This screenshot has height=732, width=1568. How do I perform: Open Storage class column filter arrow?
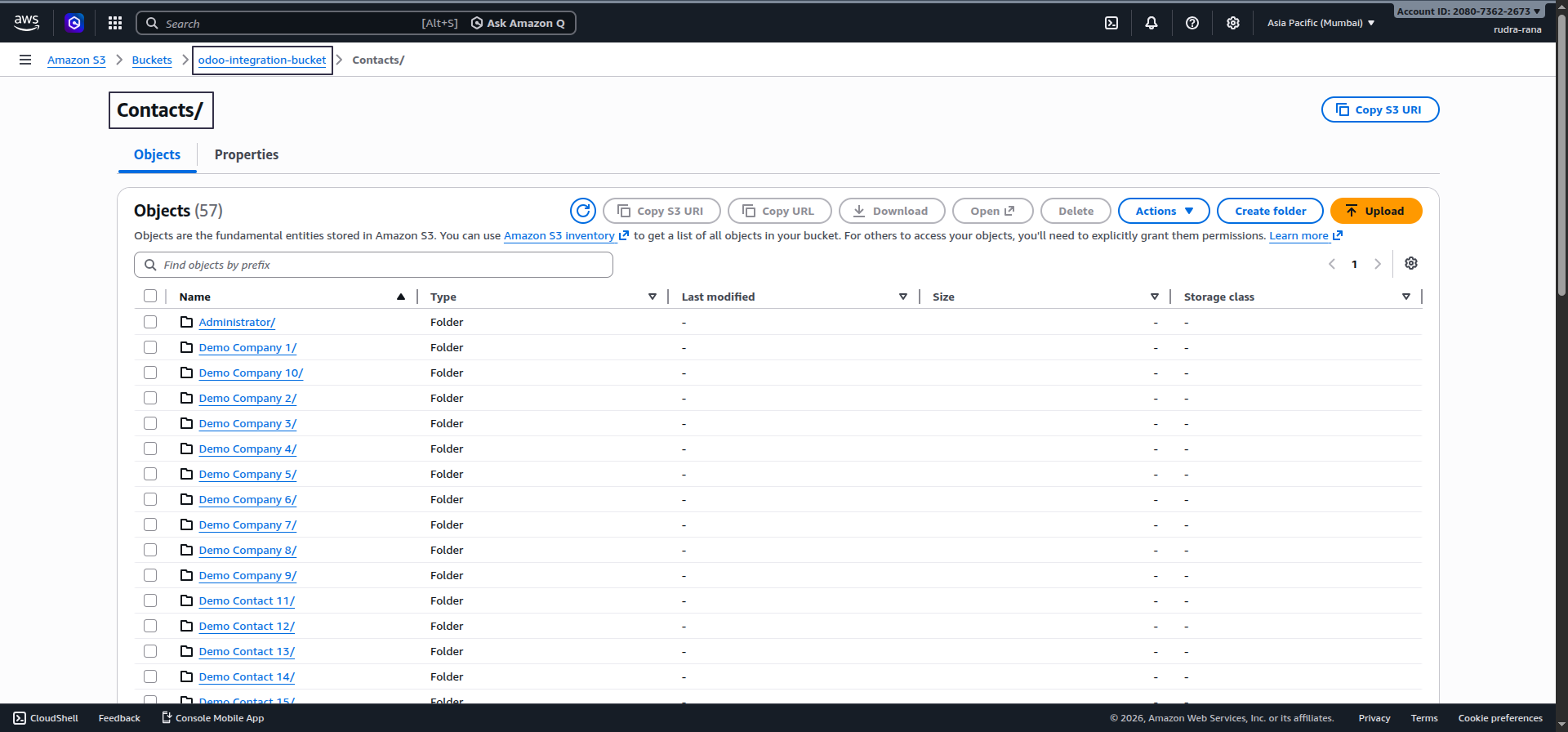pos(1406,297)
